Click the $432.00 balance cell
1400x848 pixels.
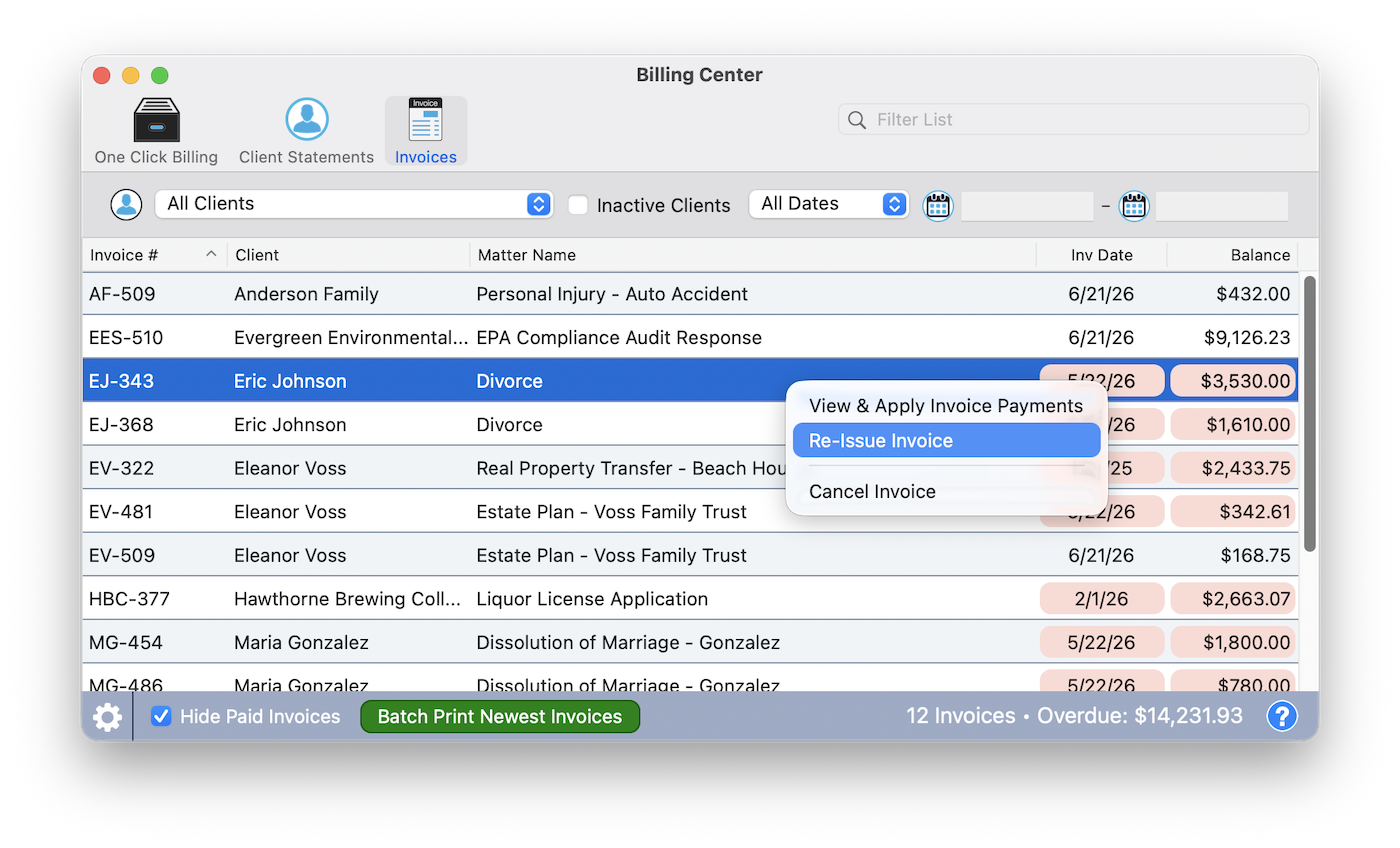pyautogui.click(x=1255, y=294)
